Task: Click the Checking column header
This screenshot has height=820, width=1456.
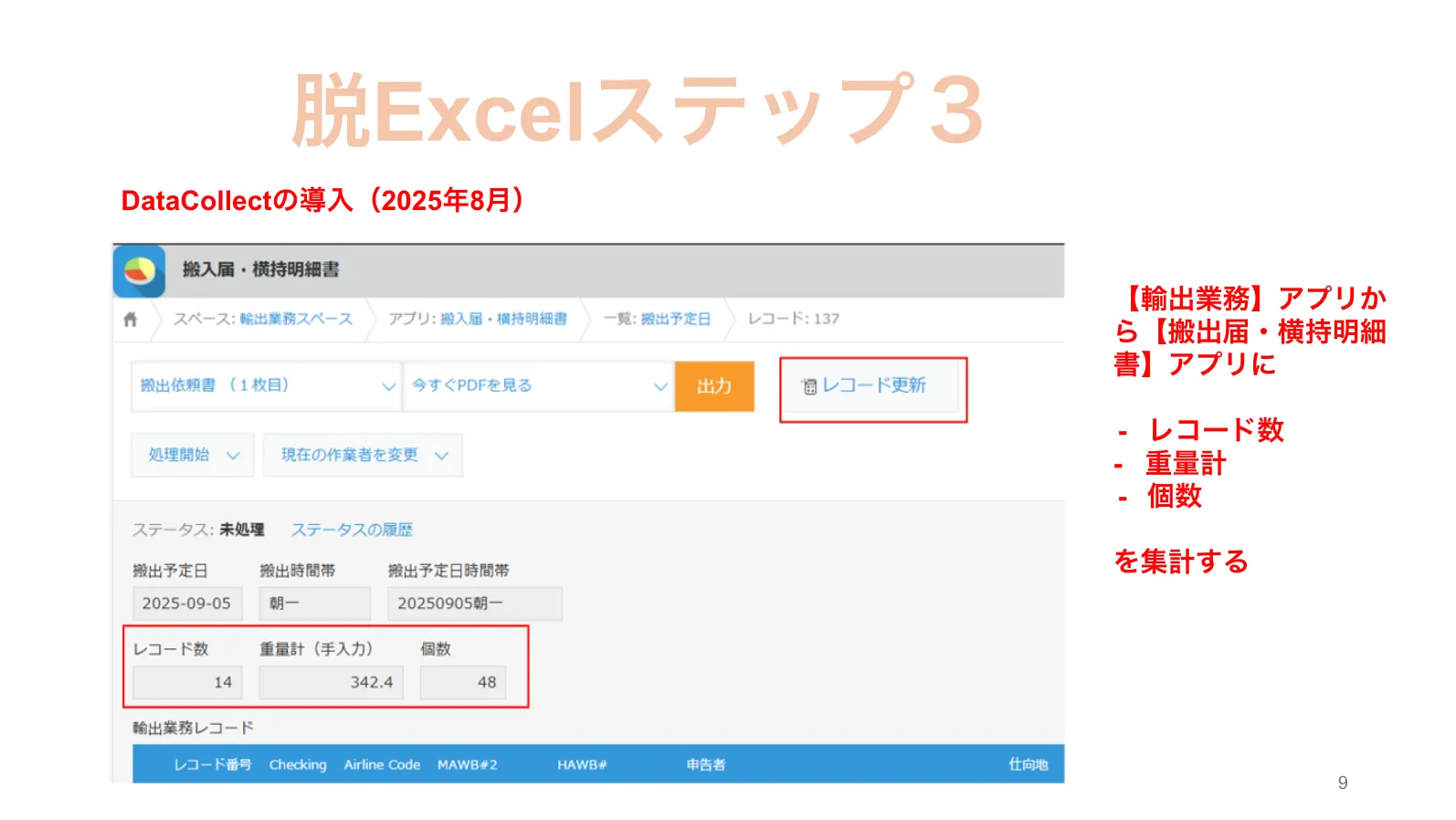Action: click(x=297, y=764)
